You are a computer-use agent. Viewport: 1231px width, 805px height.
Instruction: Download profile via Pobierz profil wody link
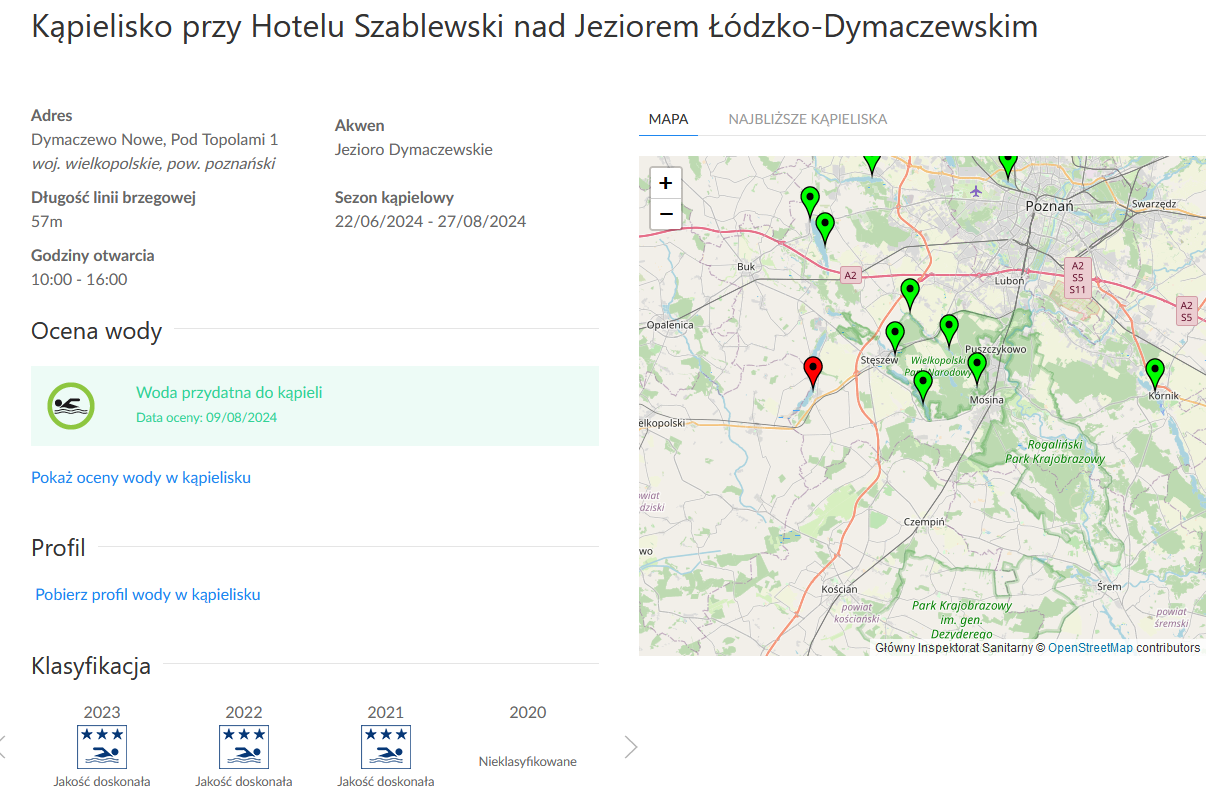tap(148, 594)
